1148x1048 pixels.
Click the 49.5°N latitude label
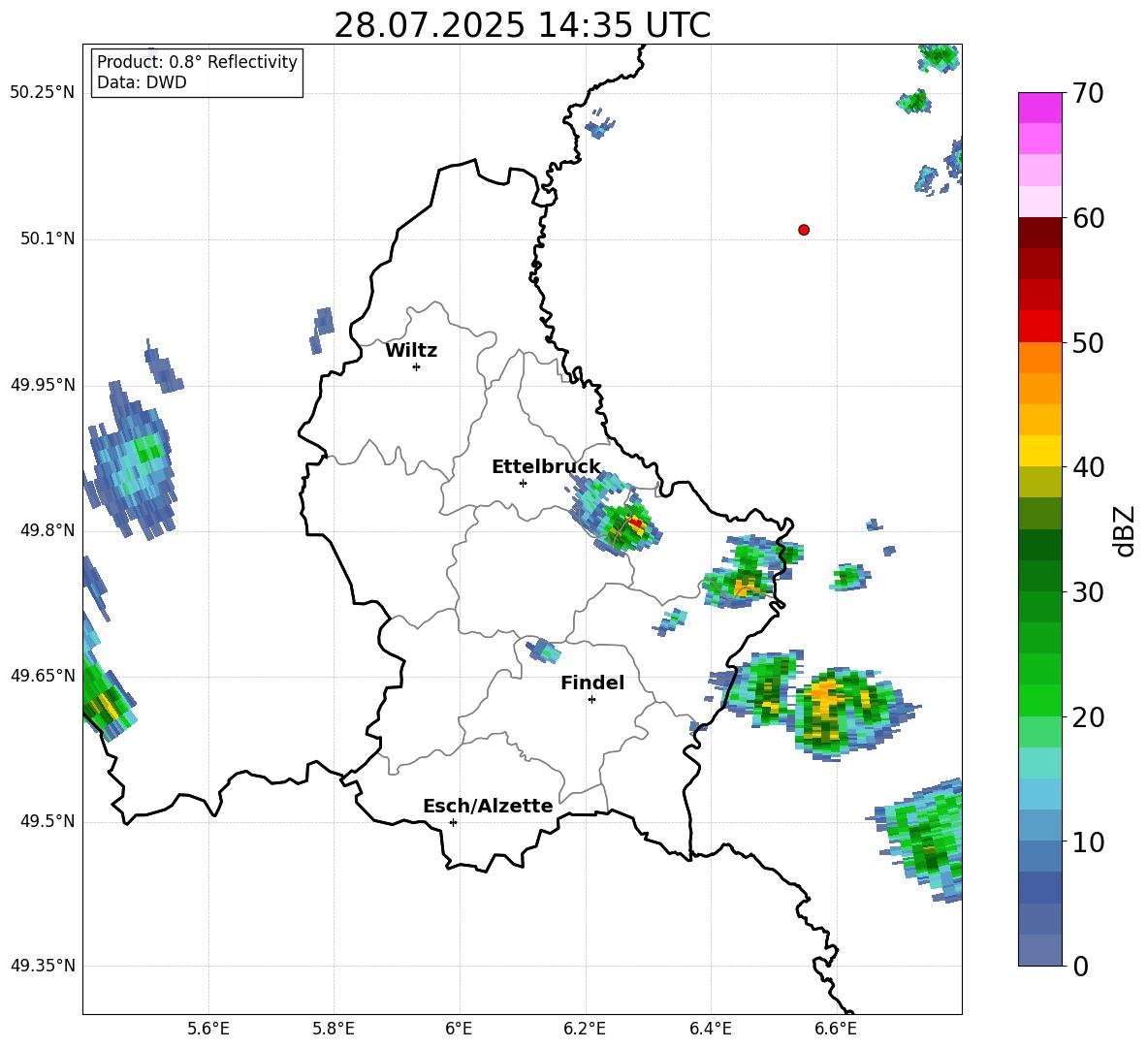[48, 821]
